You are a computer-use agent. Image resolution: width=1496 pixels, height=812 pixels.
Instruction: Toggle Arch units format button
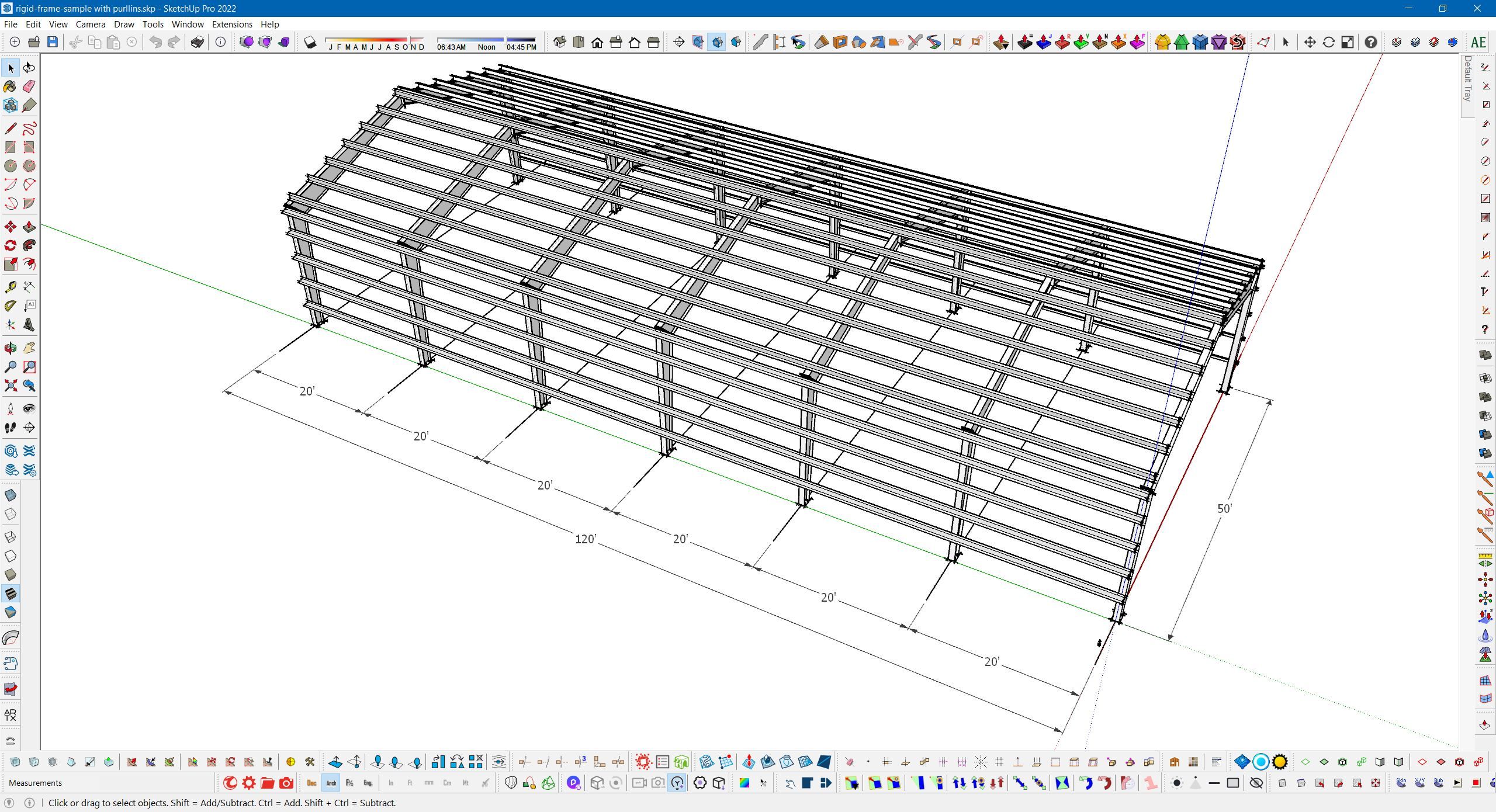(x=331, y=783)
